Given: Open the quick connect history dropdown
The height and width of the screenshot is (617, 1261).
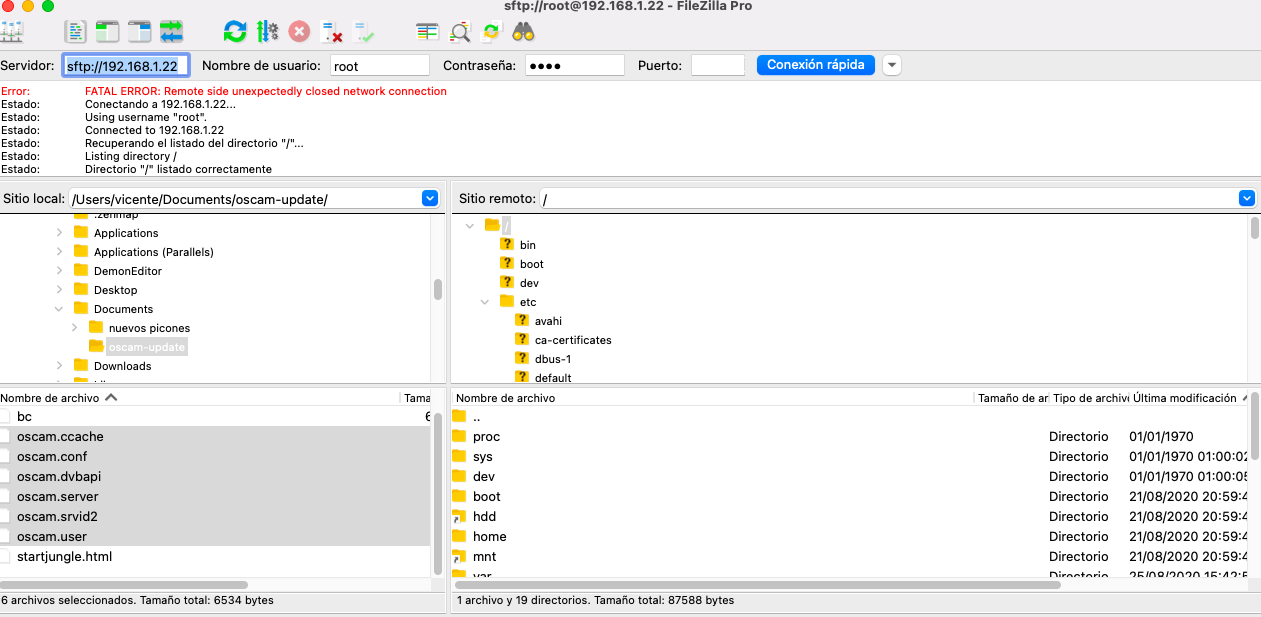Looking at the screenshot, I should tap(892, 65).
